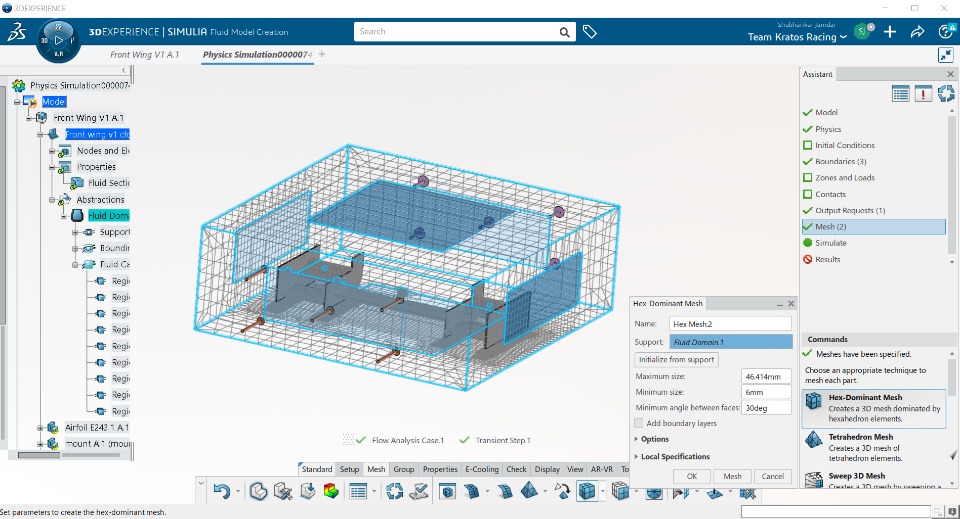Click the model check checkmark toolbar icon
The height and width of the screenshot is (519, 960).
click(x=419, y=491)
